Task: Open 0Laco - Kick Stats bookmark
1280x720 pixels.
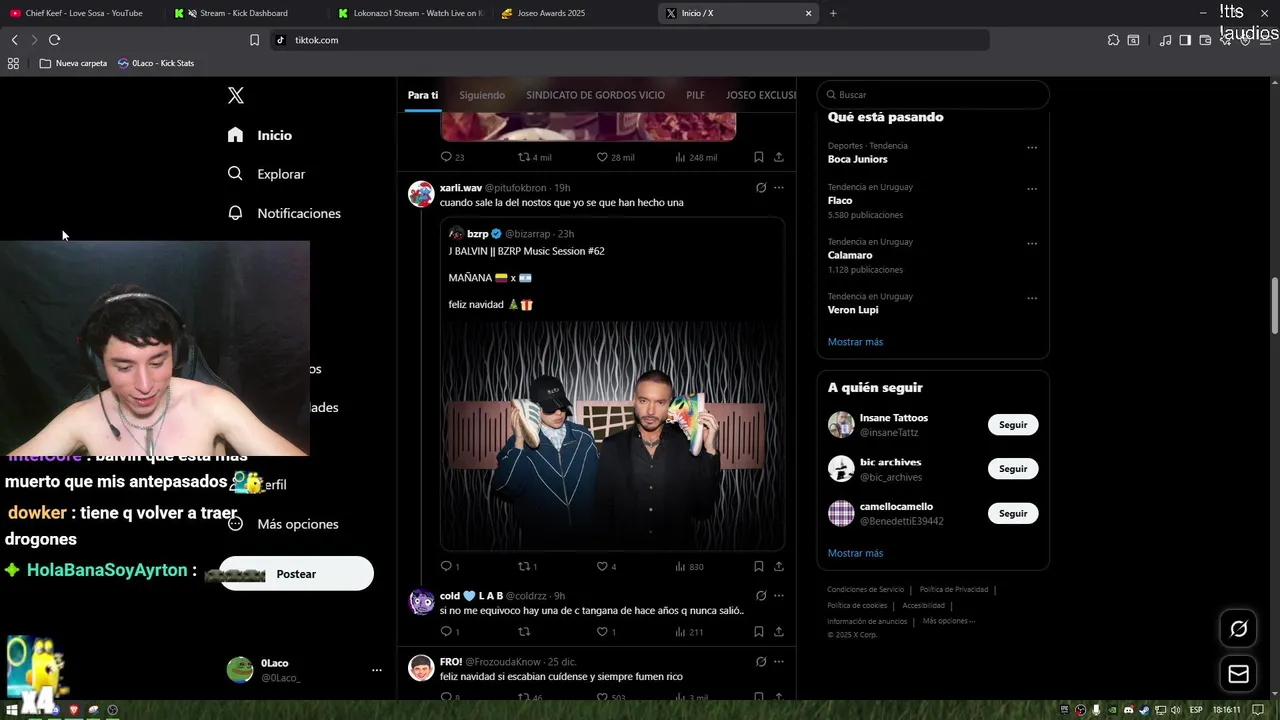Action: (x=156, y=63)
